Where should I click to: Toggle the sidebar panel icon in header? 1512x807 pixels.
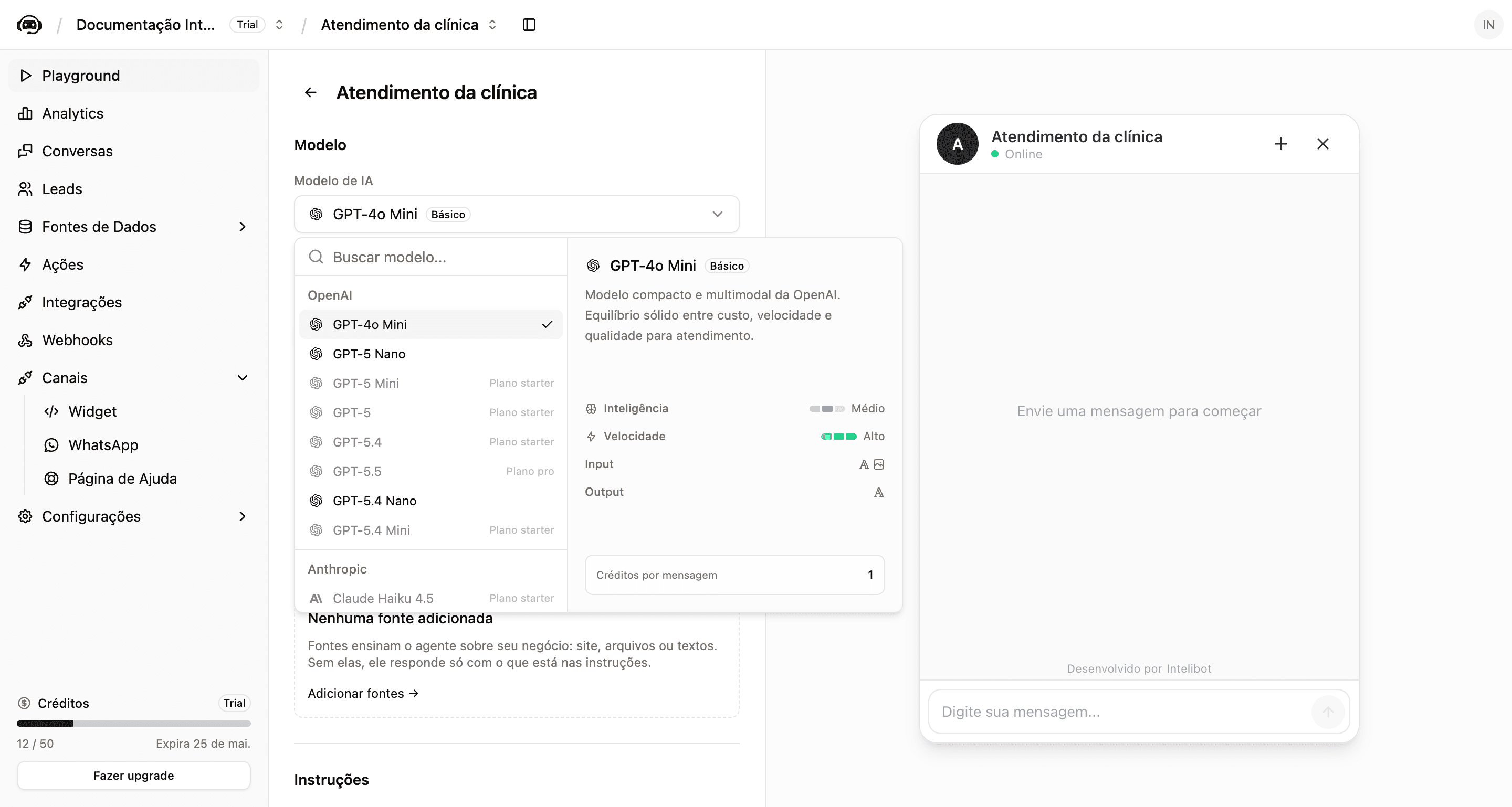pyautogui.click(x=529, y=25)
